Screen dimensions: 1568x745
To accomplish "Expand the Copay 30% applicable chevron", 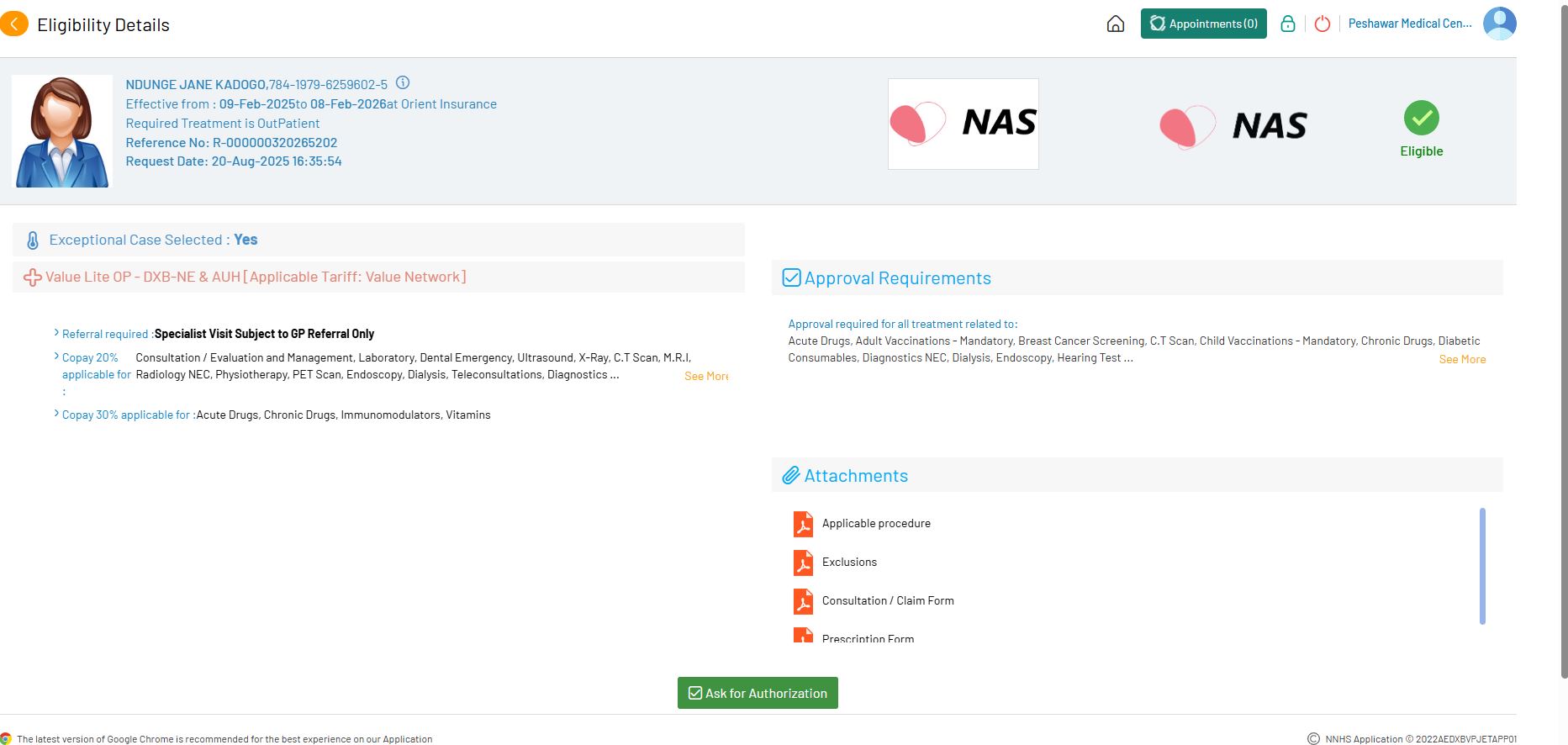I will click(56, 414).
